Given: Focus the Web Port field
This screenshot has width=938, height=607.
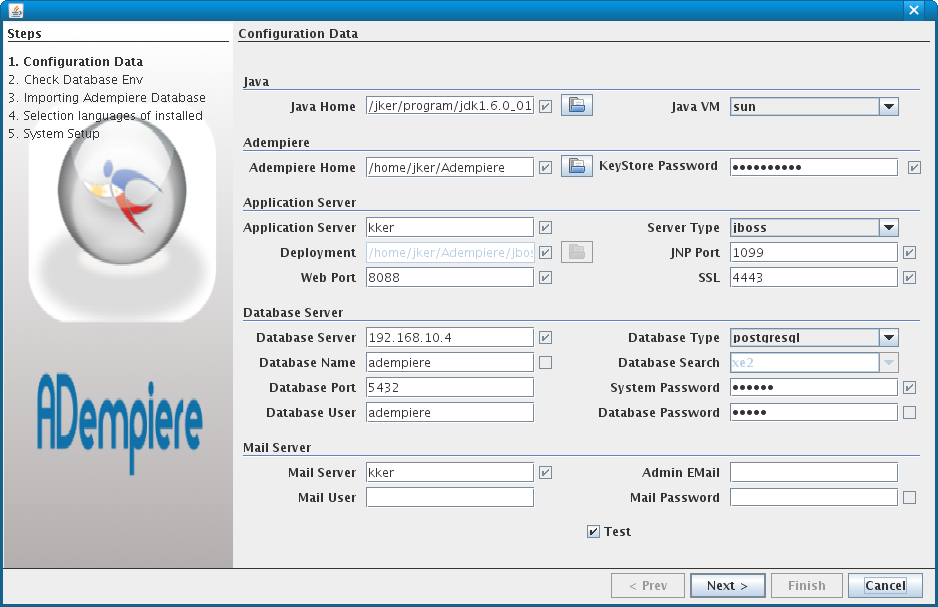Looking at the screenshot, I should tap(450, 277).
